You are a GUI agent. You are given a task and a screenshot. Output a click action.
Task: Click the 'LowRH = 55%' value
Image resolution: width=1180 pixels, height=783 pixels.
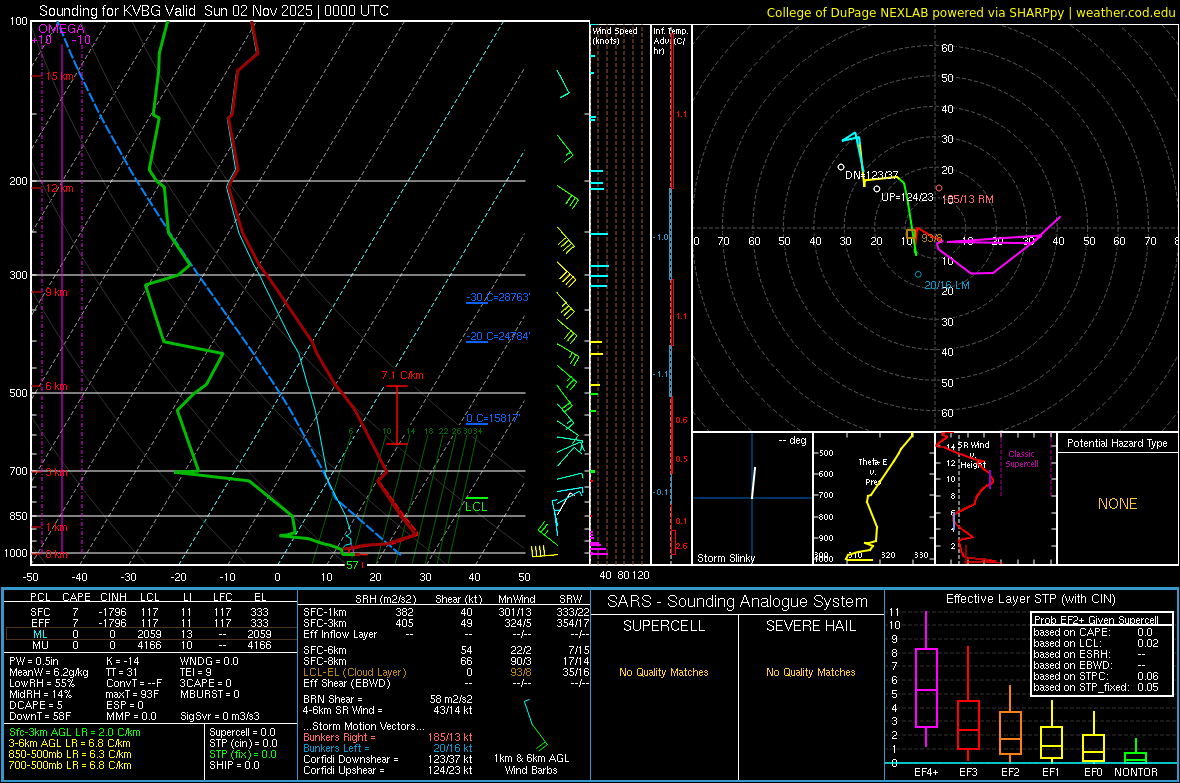pos(41,683)
